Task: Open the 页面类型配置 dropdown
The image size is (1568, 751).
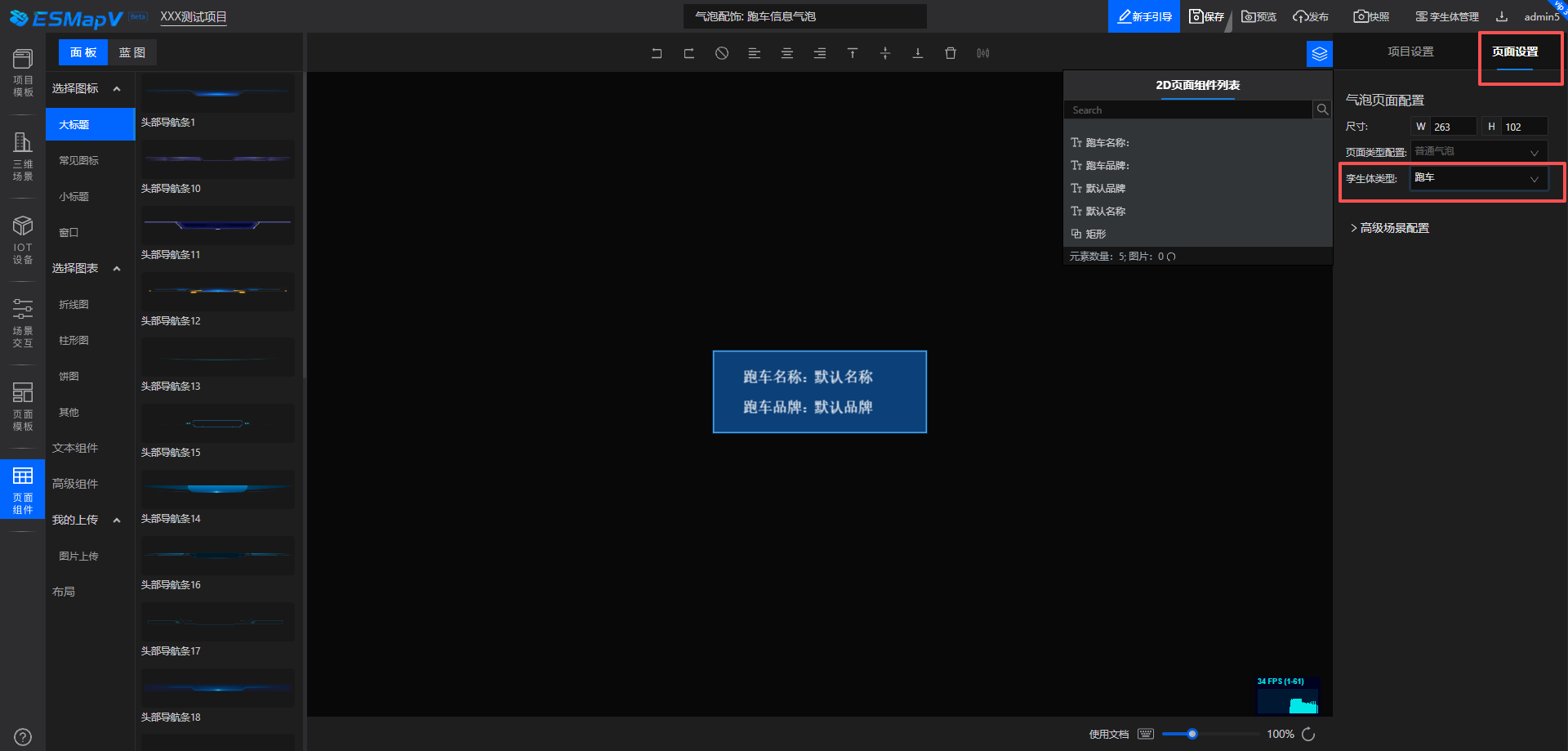Action: tap(1479, 151)
